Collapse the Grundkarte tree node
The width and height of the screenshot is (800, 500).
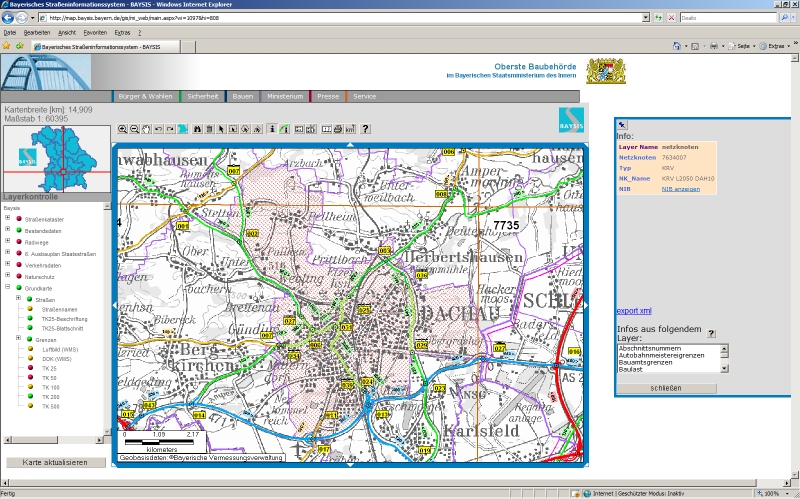8,288
